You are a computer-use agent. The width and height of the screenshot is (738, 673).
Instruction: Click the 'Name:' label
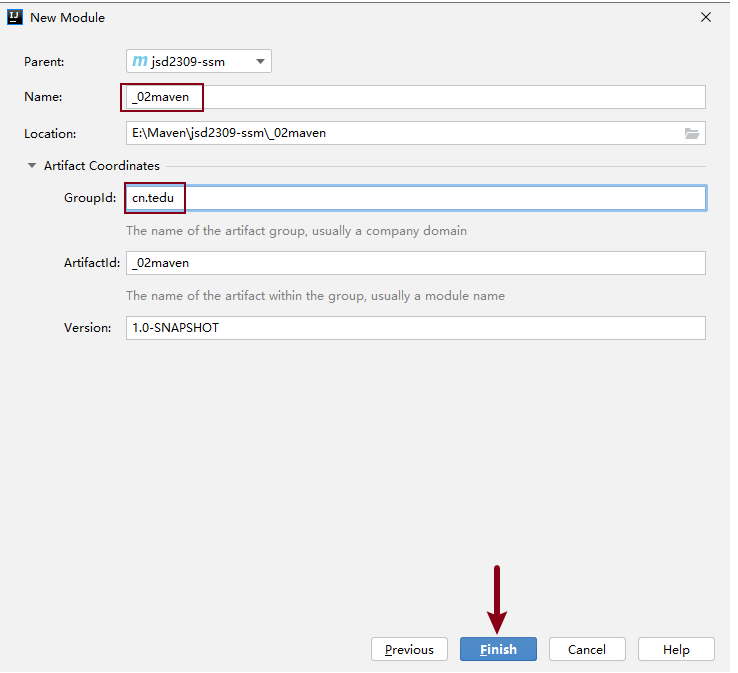[x=43, y=97]
